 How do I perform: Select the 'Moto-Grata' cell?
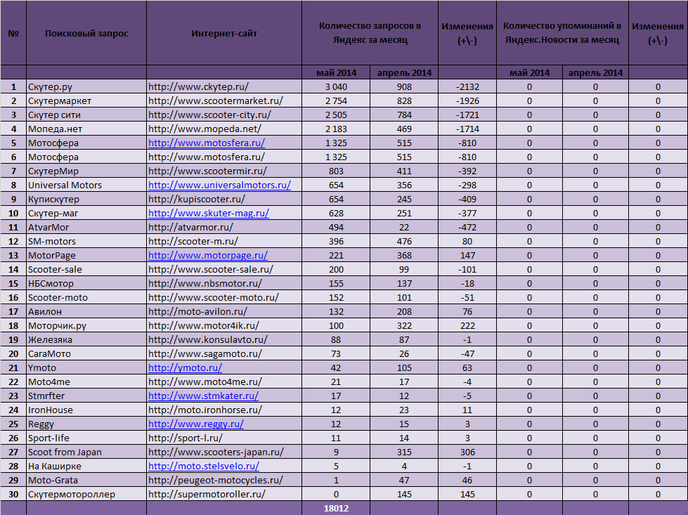tap(86, 480)
